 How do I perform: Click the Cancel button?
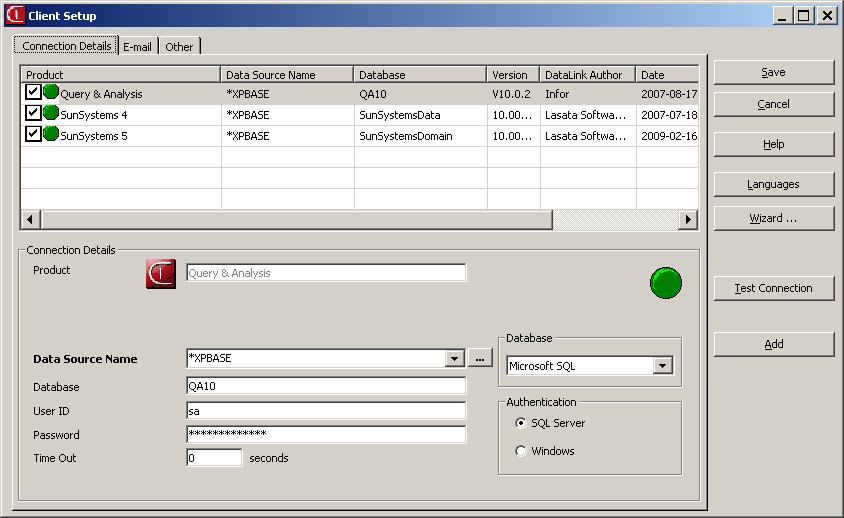[x=773, y=104]
